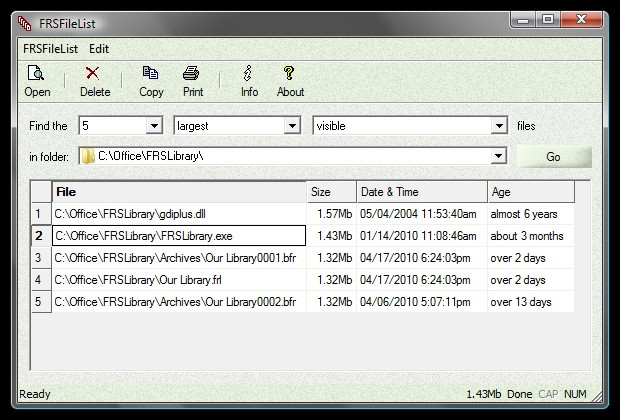Select the gdiplus.dll file path cell
This screenshot has width=620, height=420.
(x=179, y=214)
